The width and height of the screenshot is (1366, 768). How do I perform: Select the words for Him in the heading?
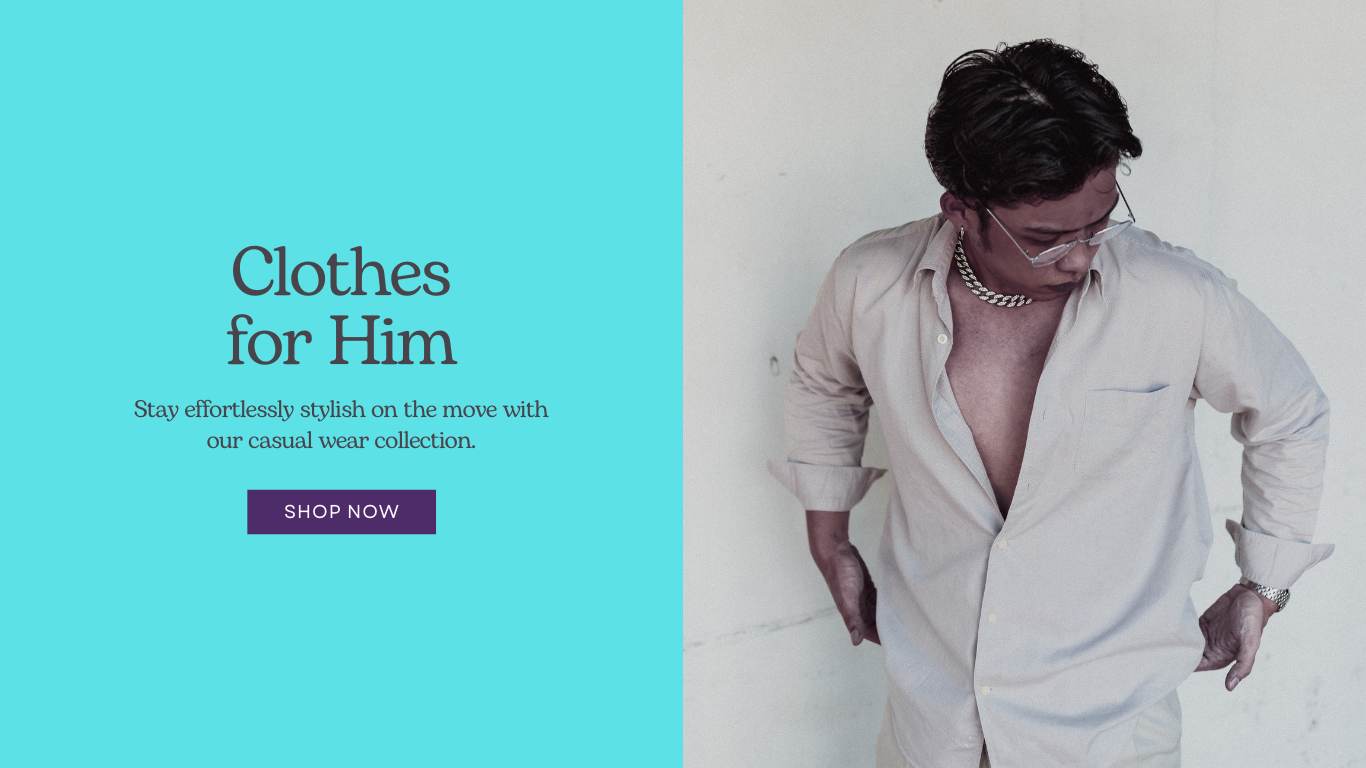point(341,341)
